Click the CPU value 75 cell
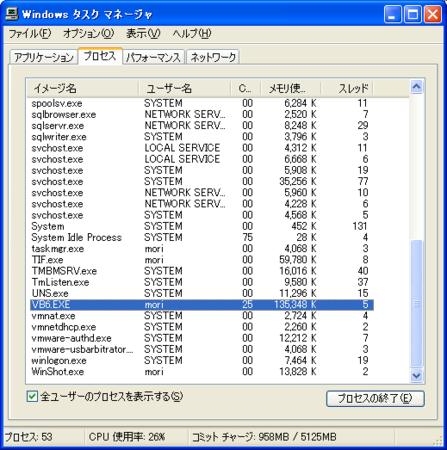Screen dimensions: 447x450 [248, 238]
